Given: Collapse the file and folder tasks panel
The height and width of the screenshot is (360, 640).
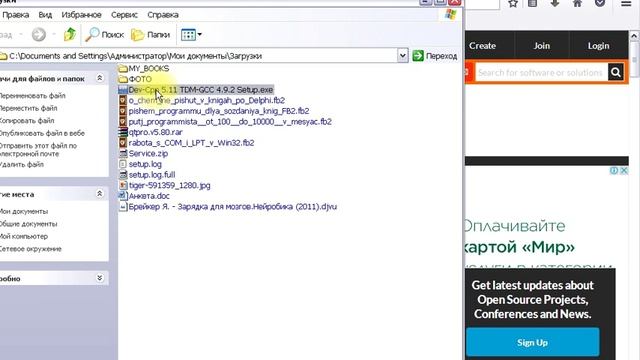Looking at the screenshot, I should pos(100,78).
